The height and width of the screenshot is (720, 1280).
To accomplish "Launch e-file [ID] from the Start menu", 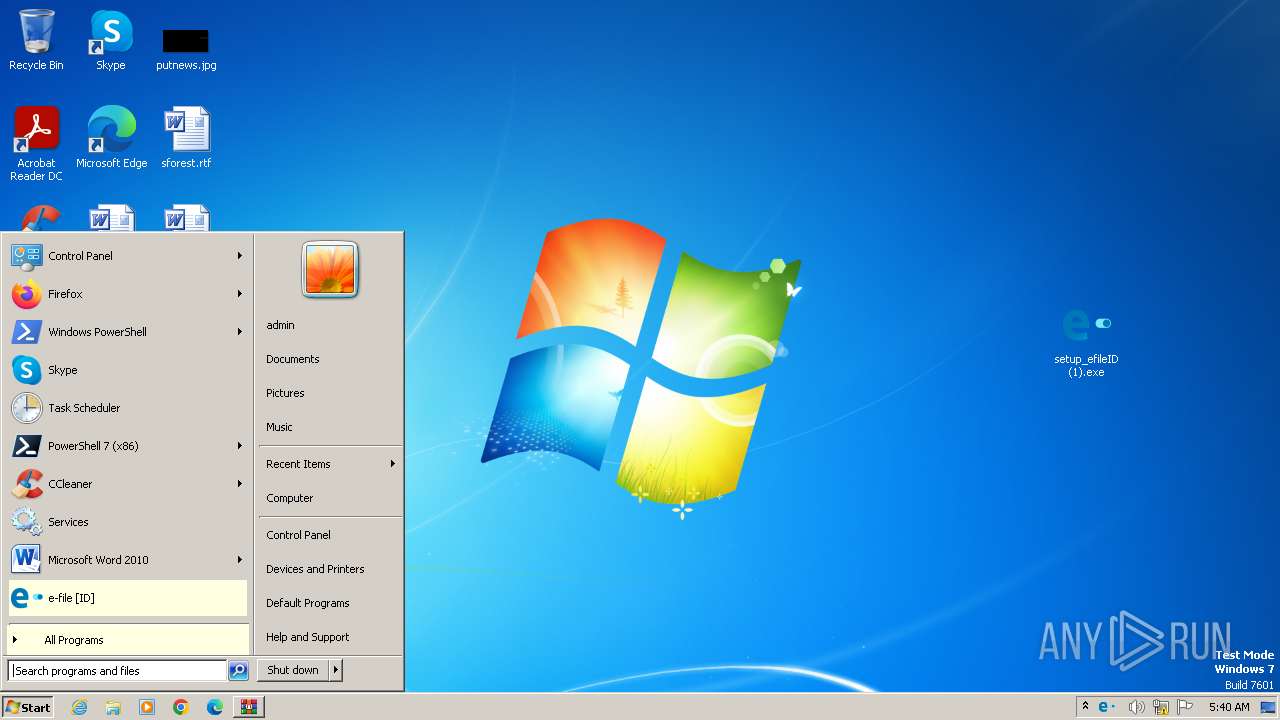I will coord(128,598).
